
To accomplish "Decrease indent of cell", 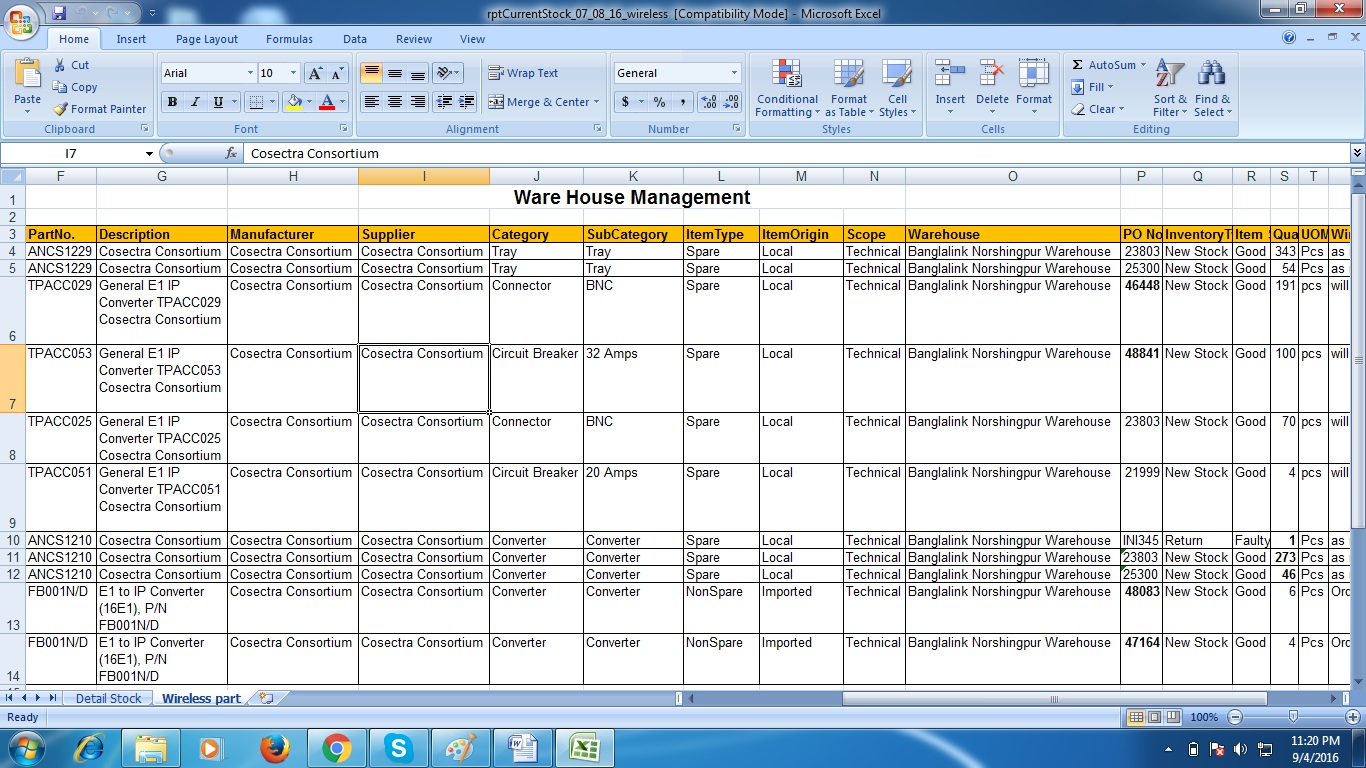I will (x=445, y=102).
